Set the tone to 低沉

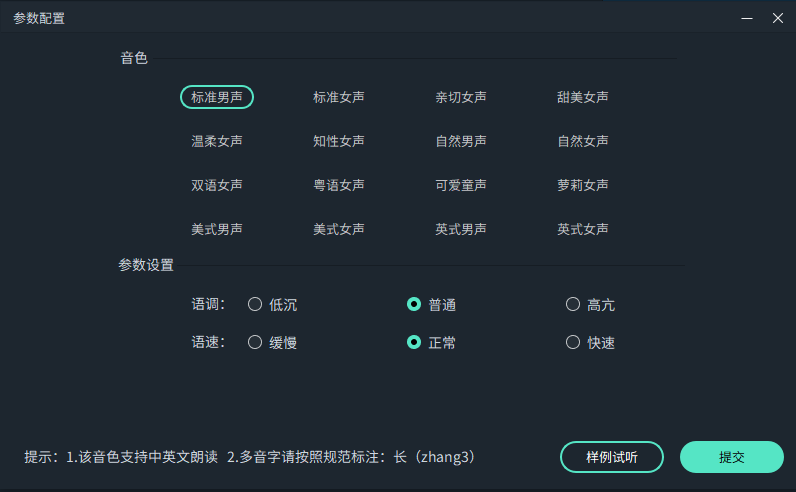255,304
